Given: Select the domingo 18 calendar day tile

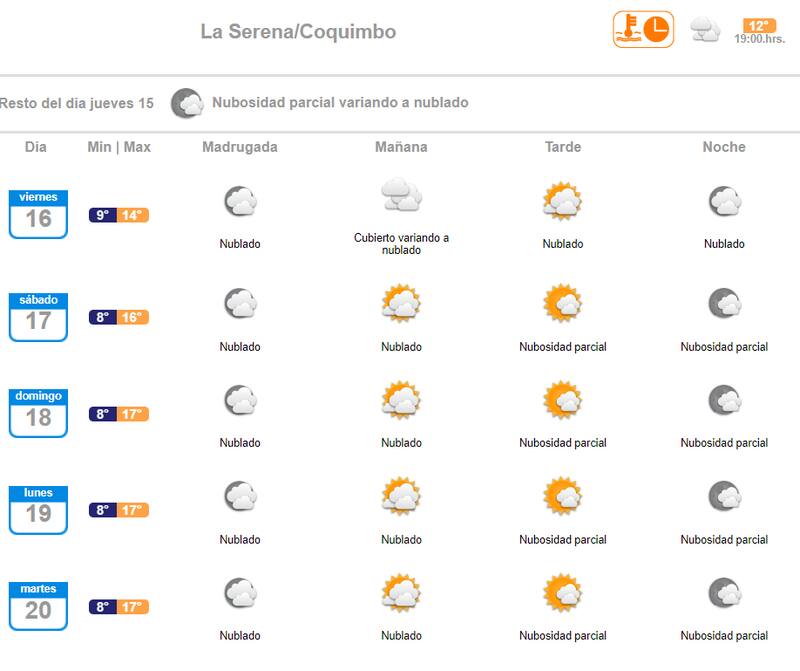Looking at the screenshot, I should [38, 412].
